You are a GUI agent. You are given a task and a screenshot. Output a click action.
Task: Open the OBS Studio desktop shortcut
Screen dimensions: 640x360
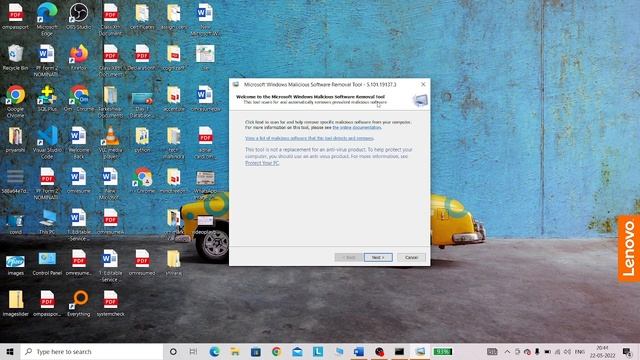(x=78, y=16)
